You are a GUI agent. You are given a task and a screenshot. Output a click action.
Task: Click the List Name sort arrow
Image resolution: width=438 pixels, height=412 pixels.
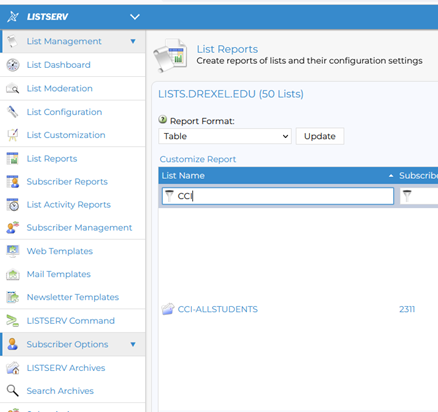(391, 176)
